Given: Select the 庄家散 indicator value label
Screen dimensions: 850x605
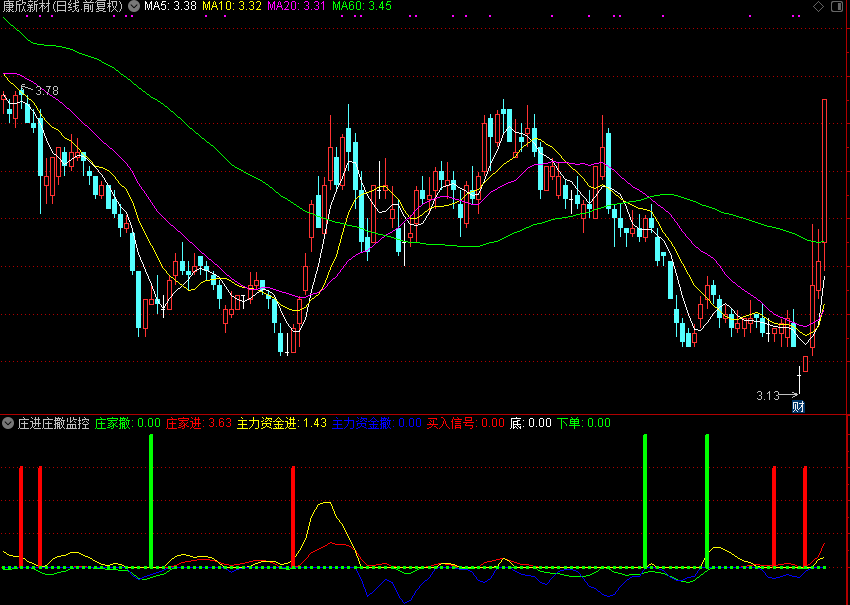Looking at the screenshot, I should coord(128,423).
